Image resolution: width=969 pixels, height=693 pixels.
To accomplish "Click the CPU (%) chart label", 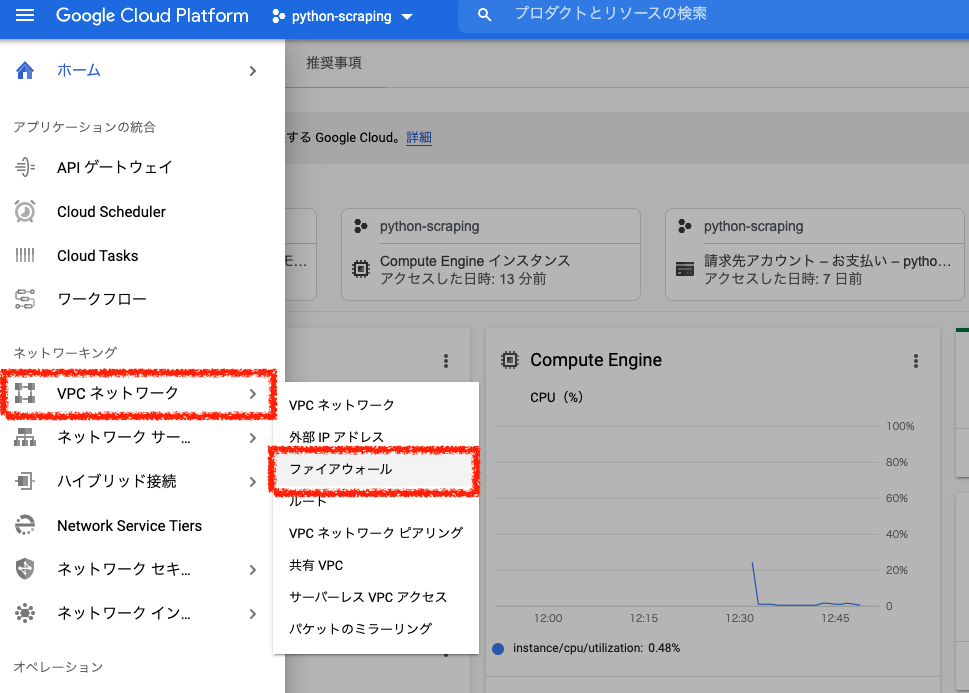I will 556,398.
